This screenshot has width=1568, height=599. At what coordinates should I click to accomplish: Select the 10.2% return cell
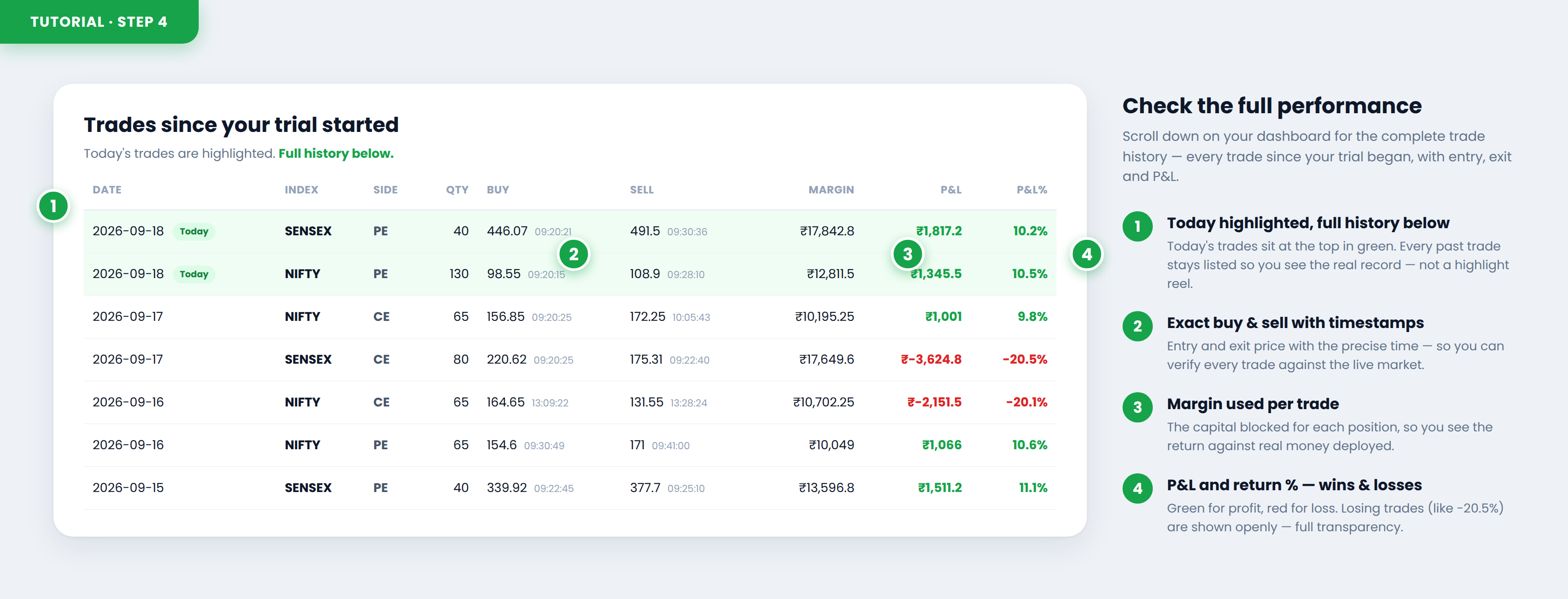tap(1030, 231)
